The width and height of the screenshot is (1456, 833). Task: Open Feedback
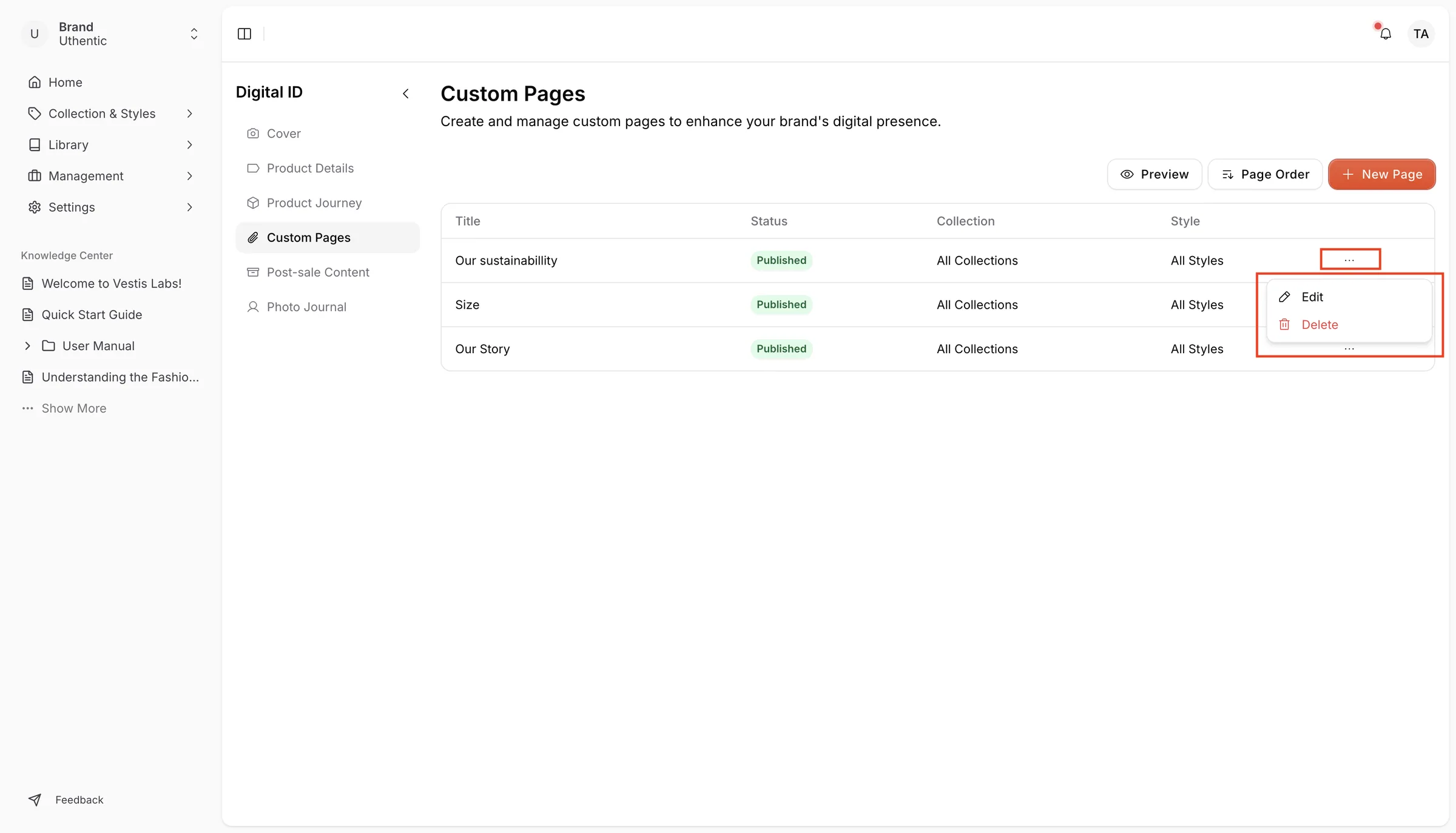(x=79, y=800)
